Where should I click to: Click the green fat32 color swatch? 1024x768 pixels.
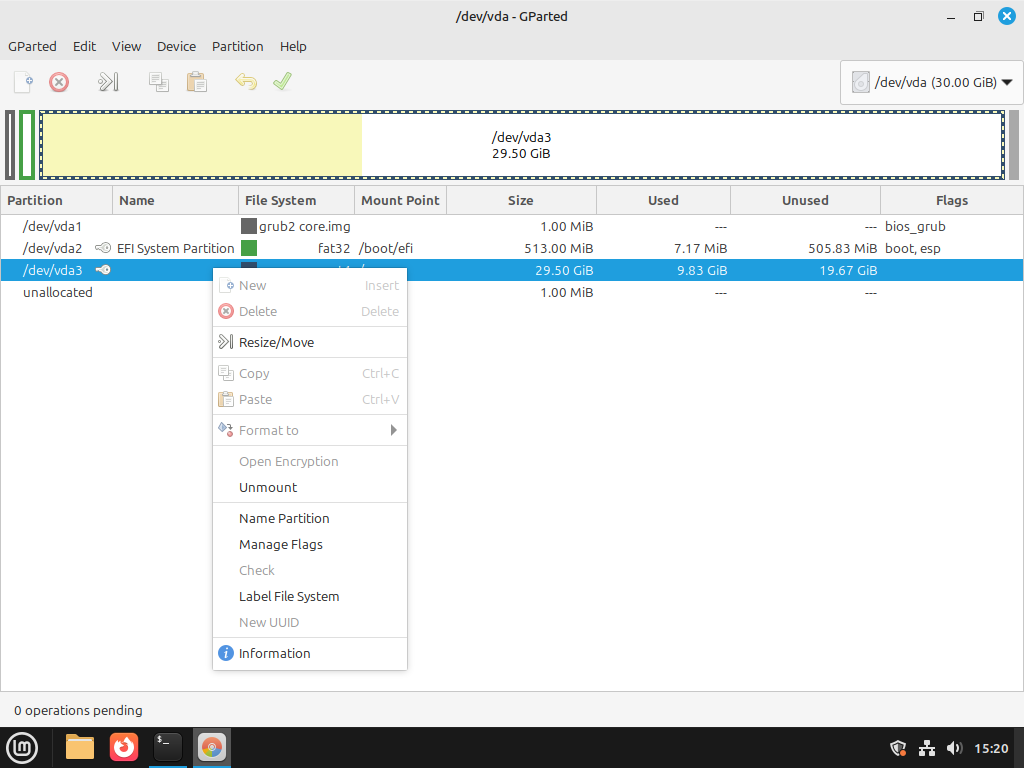[249, 248]
